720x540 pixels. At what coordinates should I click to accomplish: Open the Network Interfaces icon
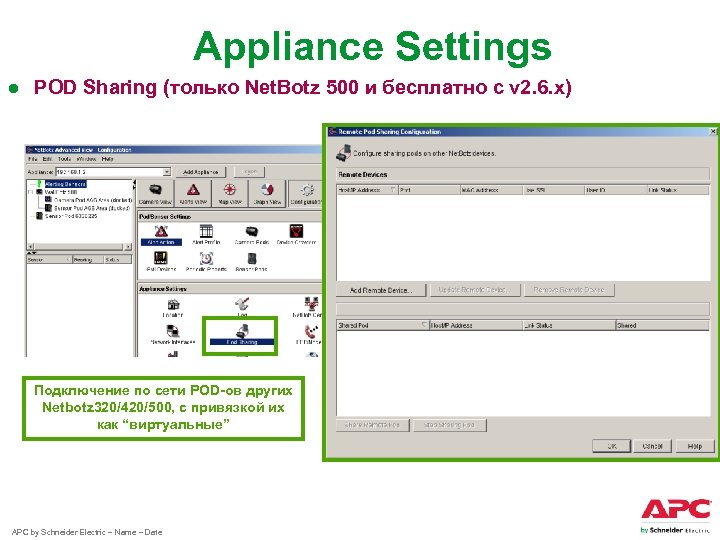[173, 335]
